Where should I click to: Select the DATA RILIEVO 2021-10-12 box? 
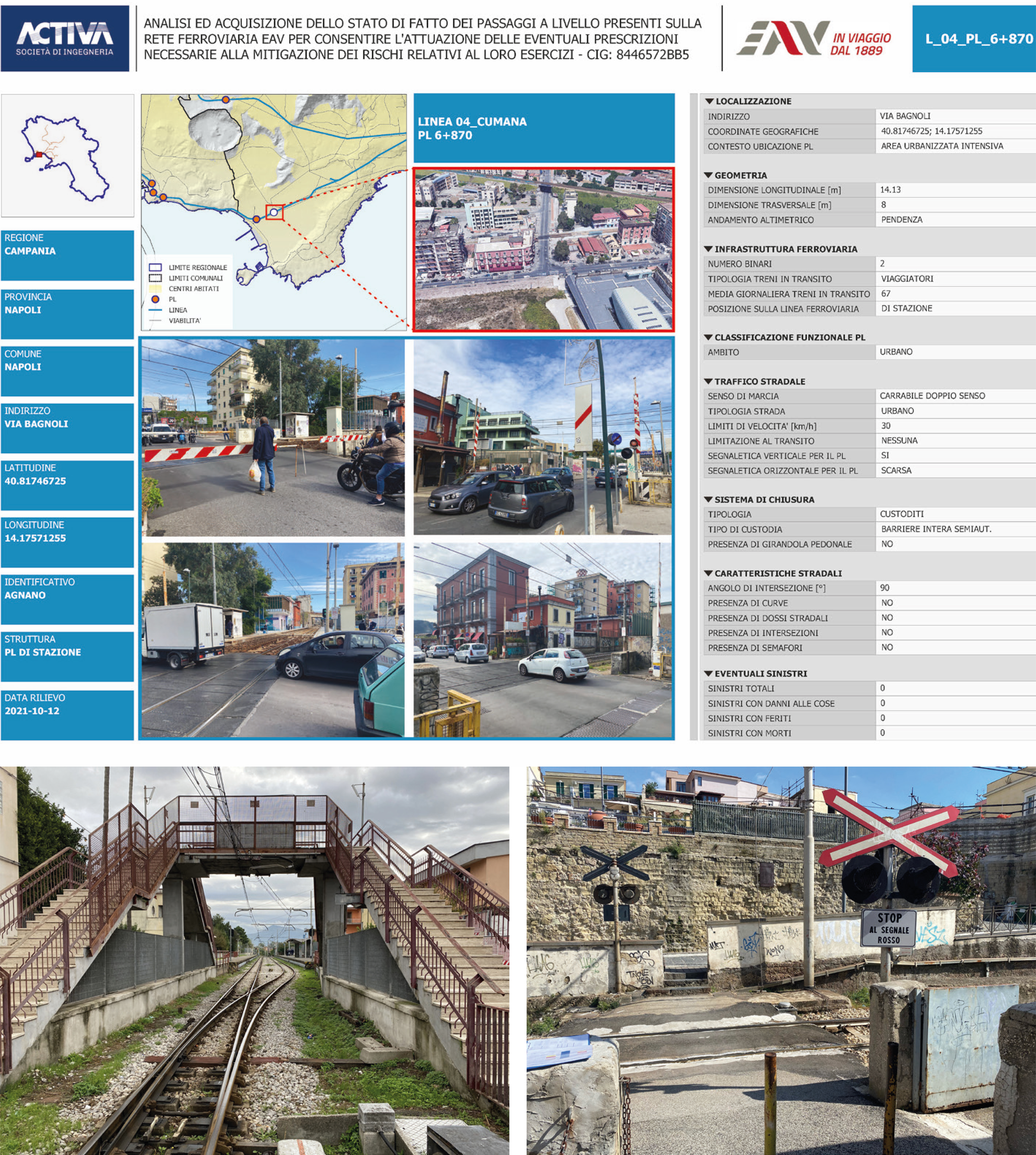(x=67, y=715)
